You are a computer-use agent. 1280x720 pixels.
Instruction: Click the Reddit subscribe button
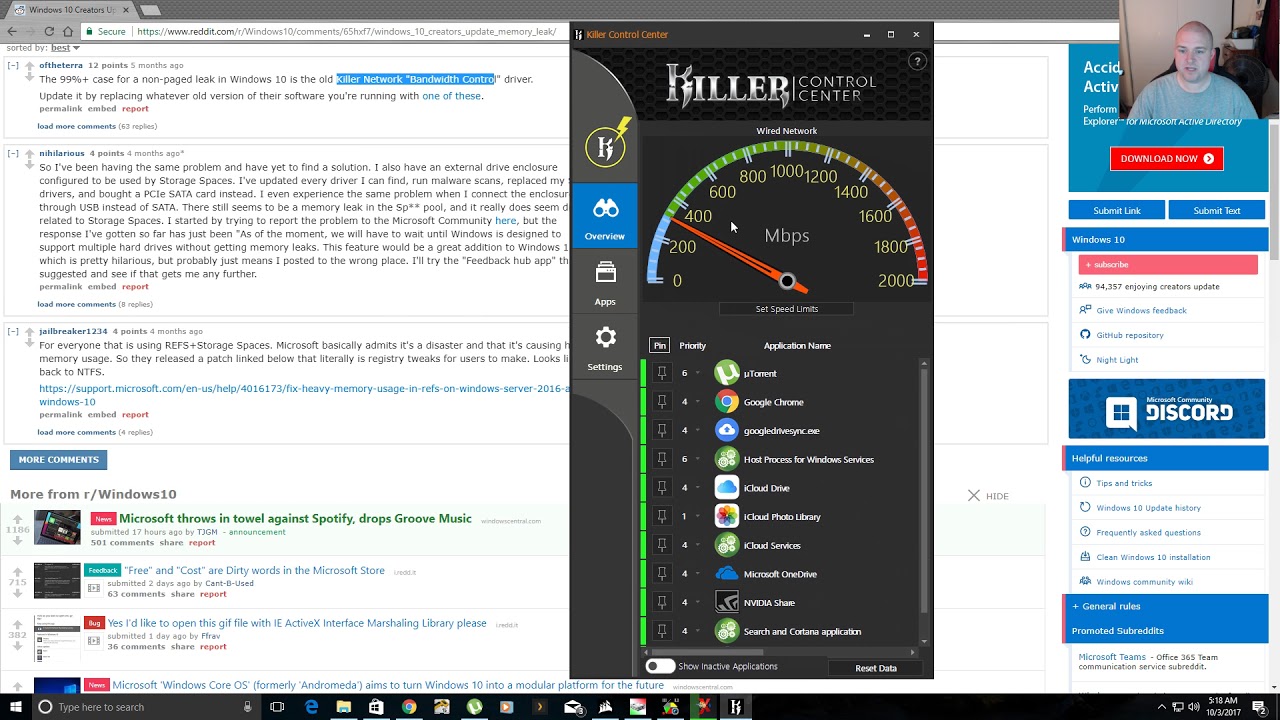(x=1167, y=265)
